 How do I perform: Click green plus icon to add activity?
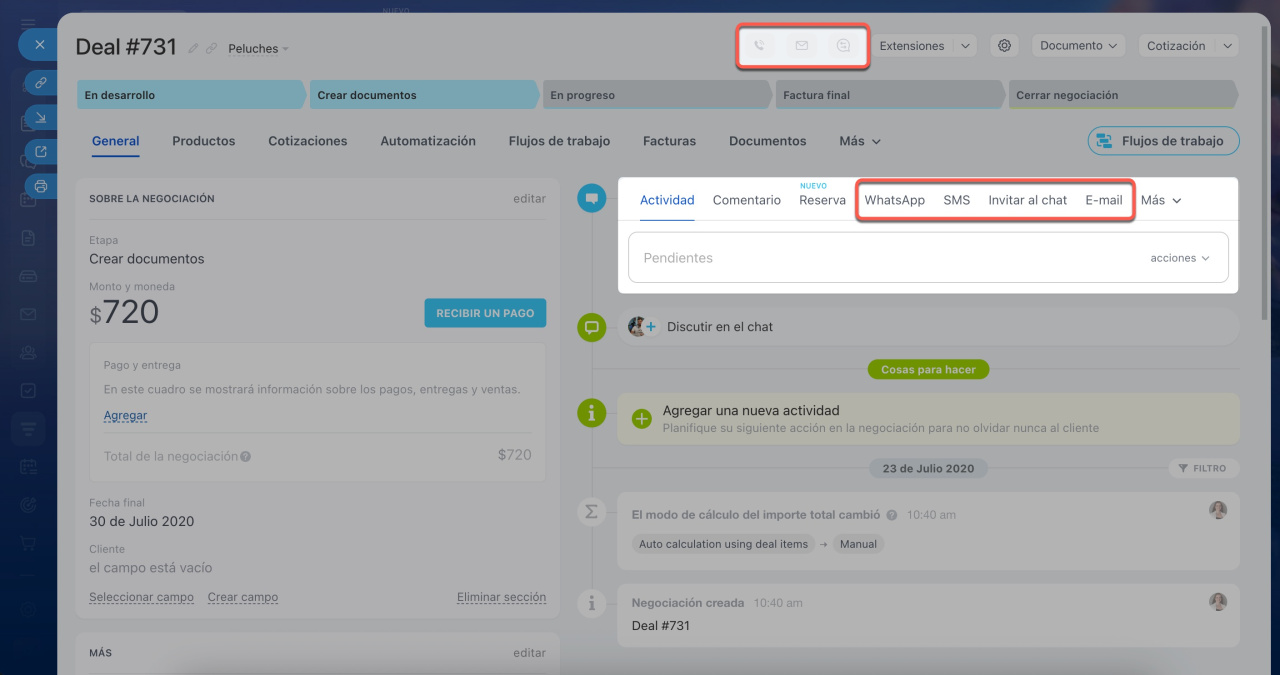click(642, 419)
